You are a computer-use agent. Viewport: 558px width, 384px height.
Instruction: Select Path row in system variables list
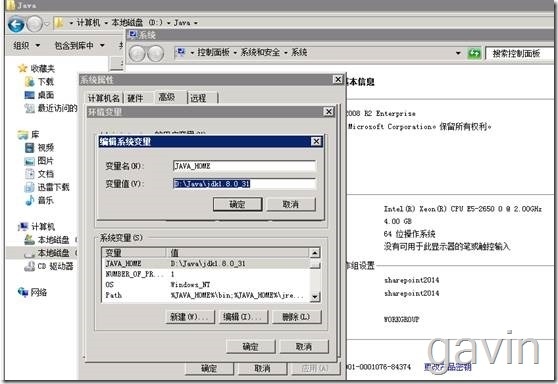[206, 295]
